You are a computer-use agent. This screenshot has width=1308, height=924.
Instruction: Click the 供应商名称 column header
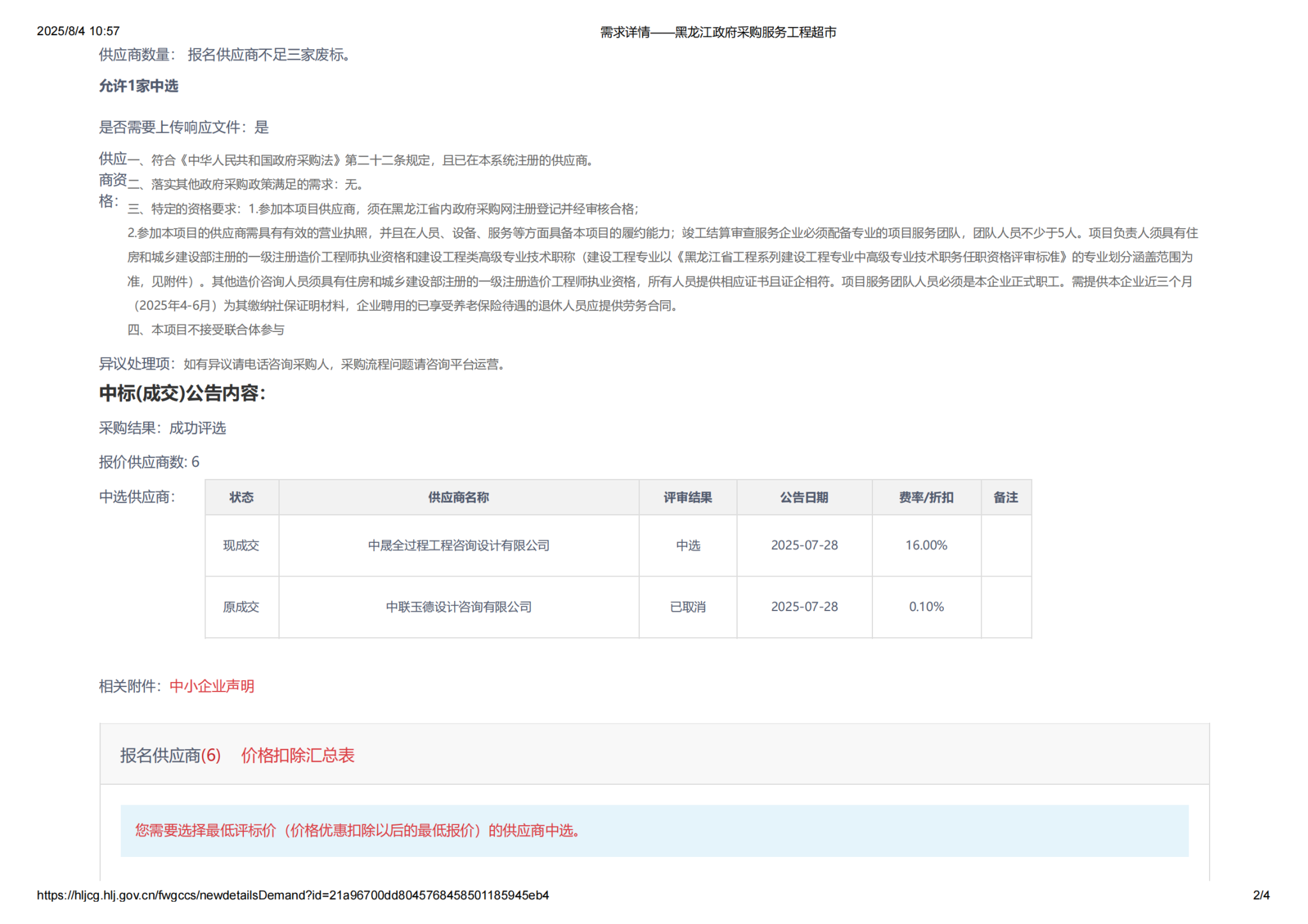(459, 497)
